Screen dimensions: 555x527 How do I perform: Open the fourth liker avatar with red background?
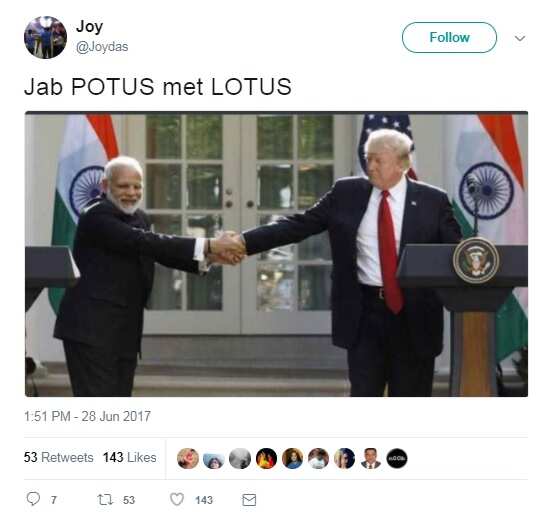click(x=266, y=458)
